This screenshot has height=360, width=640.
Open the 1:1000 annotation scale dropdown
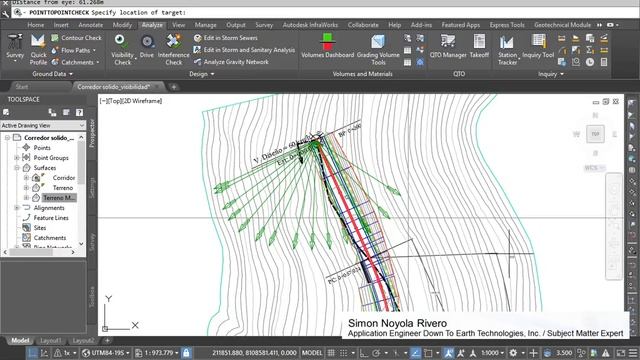pos(493,353)
